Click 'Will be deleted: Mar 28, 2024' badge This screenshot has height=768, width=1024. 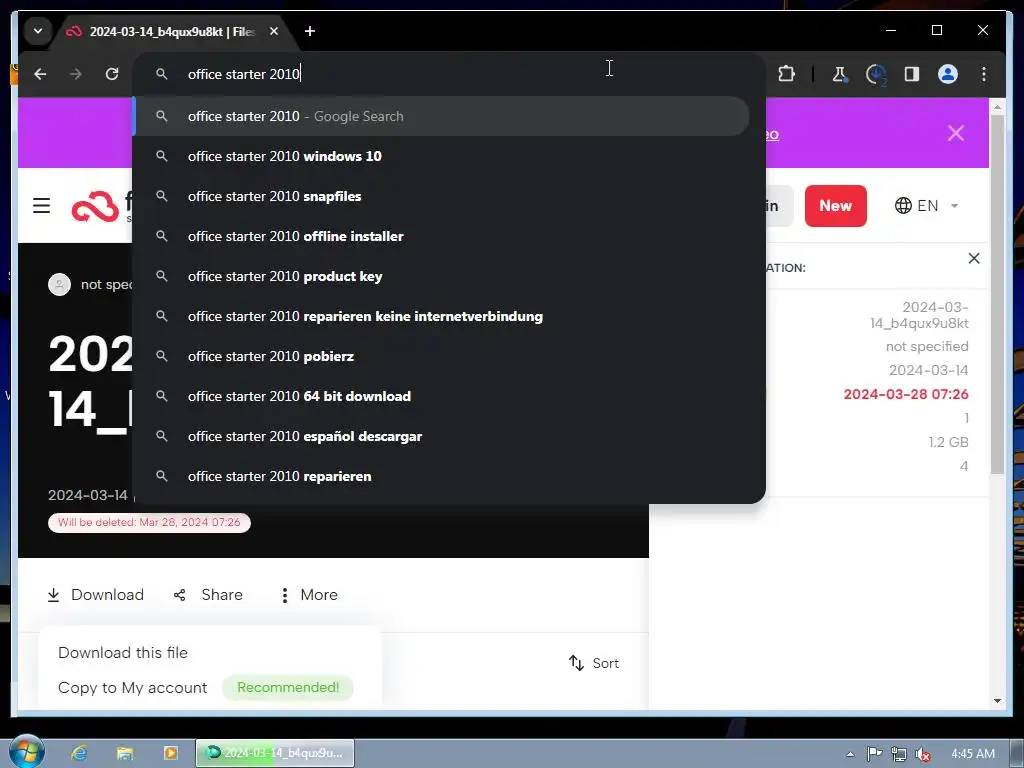tap(149, 522)
